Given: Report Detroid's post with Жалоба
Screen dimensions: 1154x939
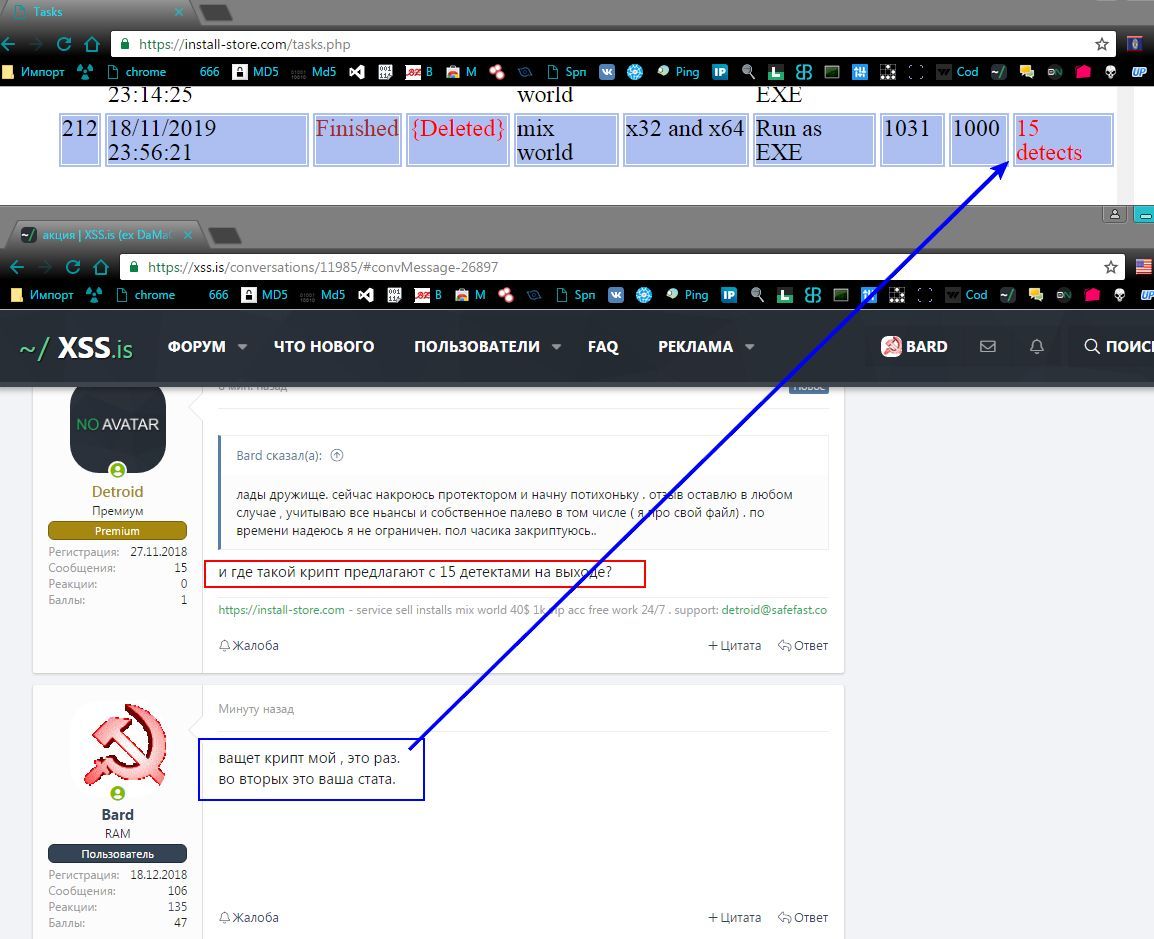Looking at the screenshot, I should point(249,645).
